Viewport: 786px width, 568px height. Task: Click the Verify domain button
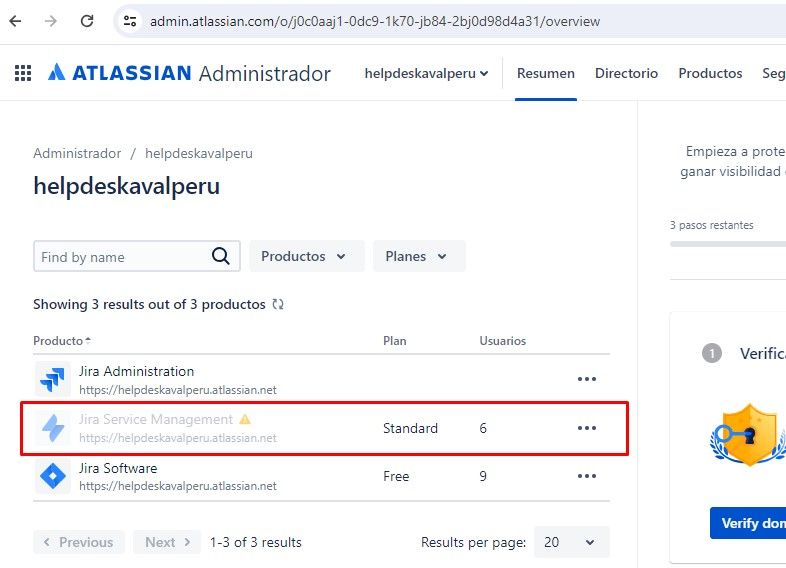(x=748, y=523)
